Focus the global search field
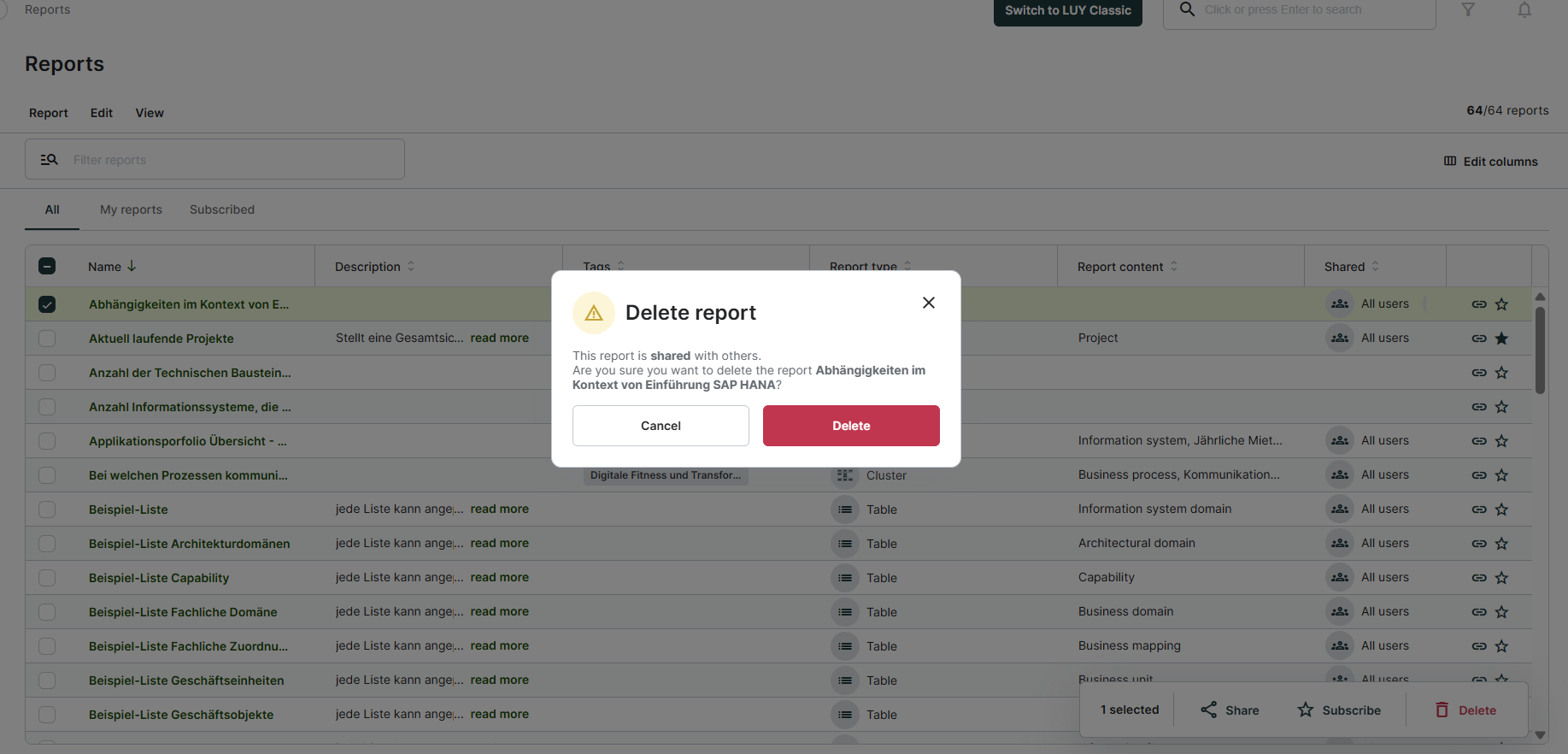The image size is (1568, 754). (1299, 11)
